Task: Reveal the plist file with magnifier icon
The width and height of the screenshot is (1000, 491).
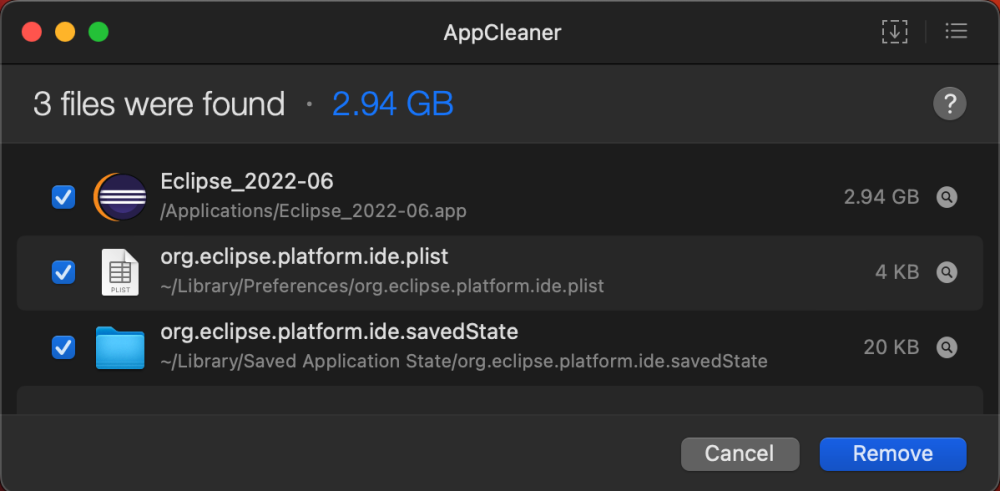Action: (x=946, y=272)
